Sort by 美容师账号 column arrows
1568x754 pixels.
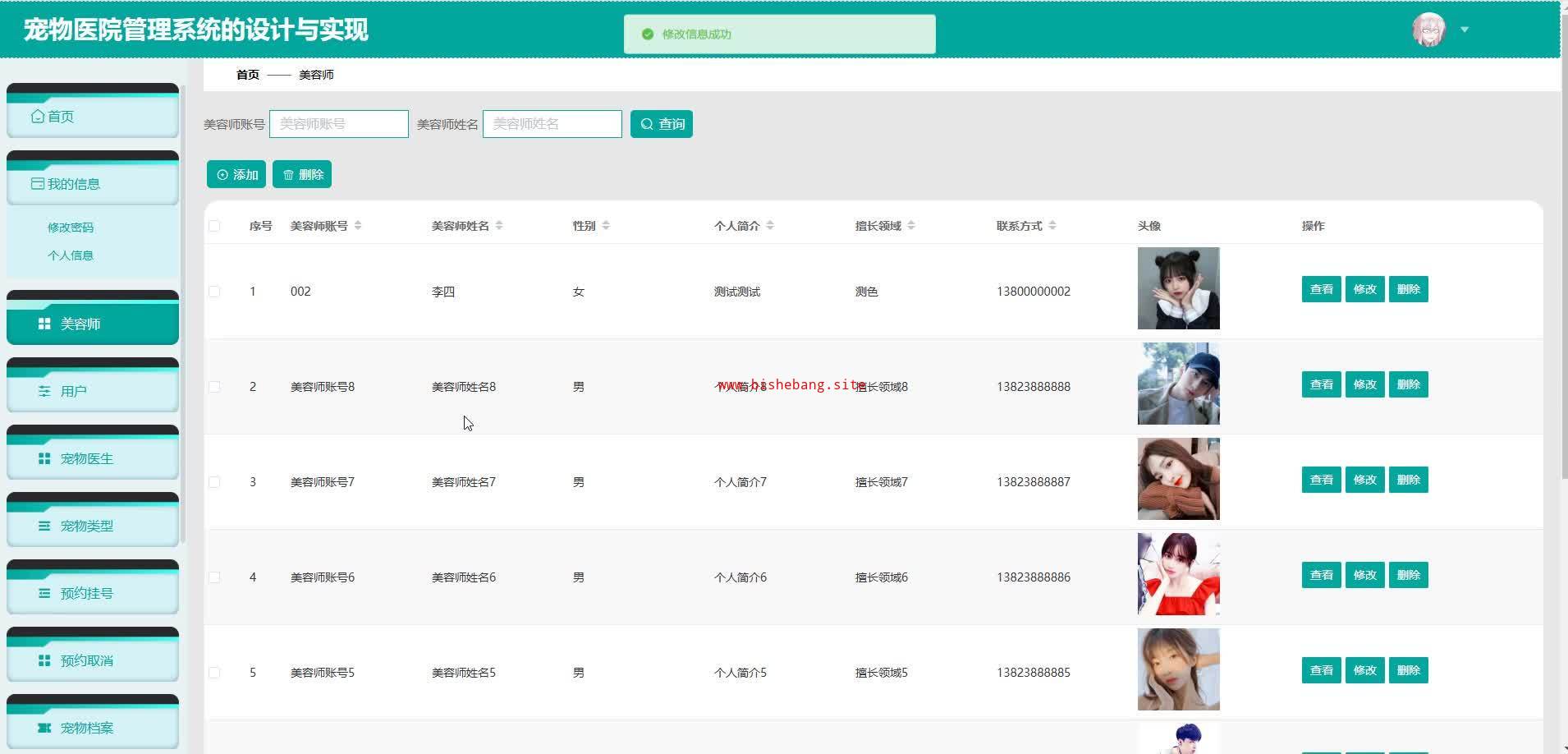(x=358, y=226)
